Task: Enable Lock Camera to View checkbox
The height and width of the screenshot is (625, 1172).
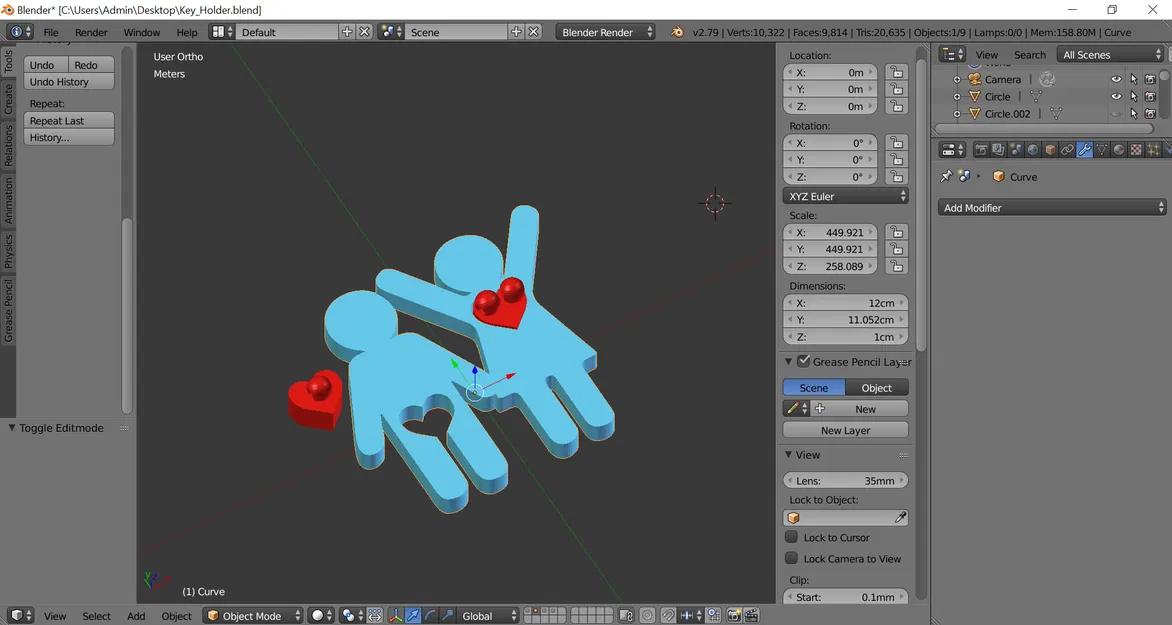Action: click(792, 558)
